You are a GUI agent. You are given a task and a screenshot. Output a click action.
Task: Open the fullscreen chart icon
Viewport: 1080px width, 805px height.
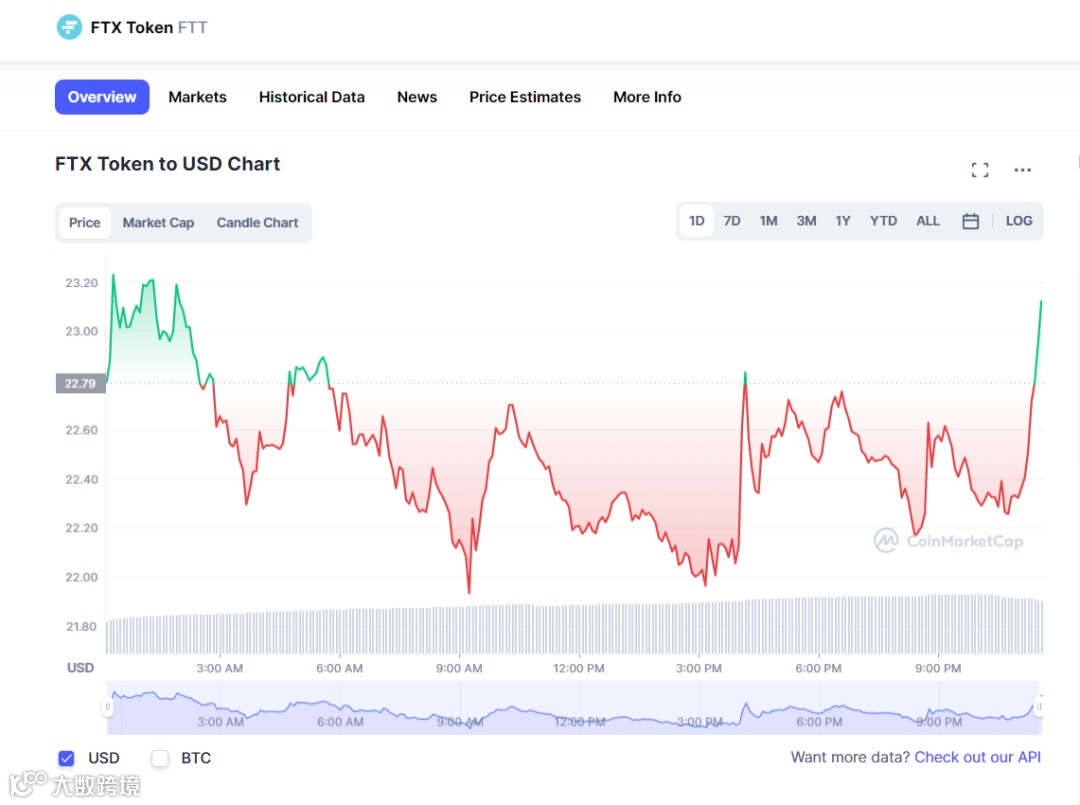(x=979, y=170)
